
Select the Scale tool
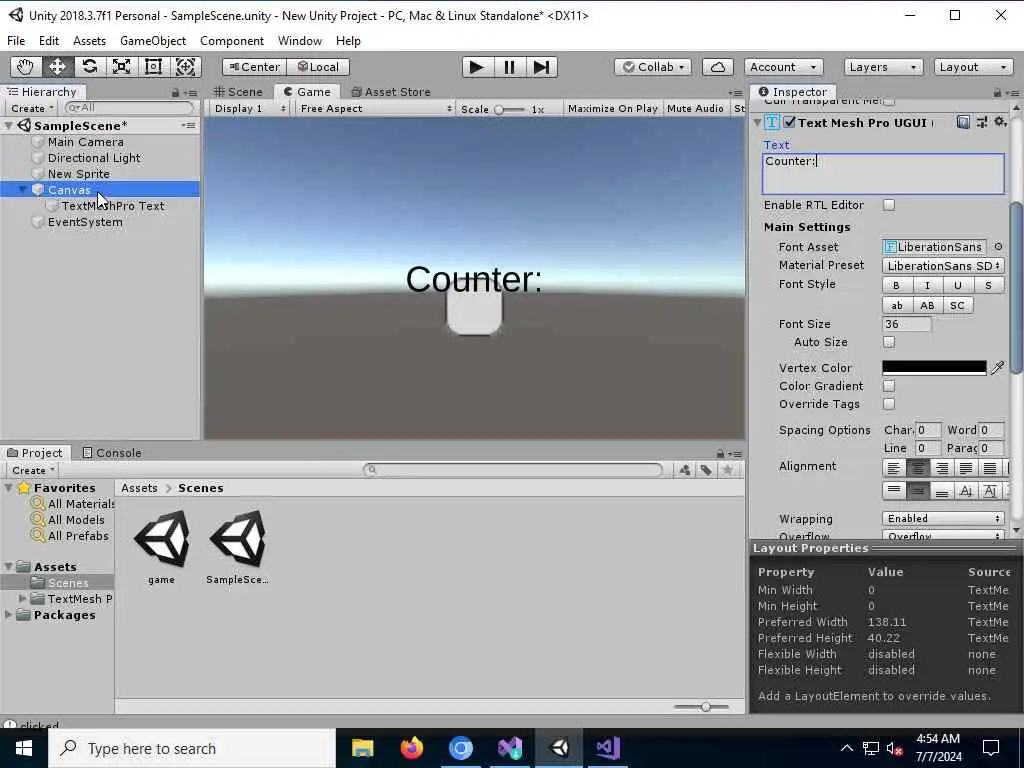click(121, 67)
